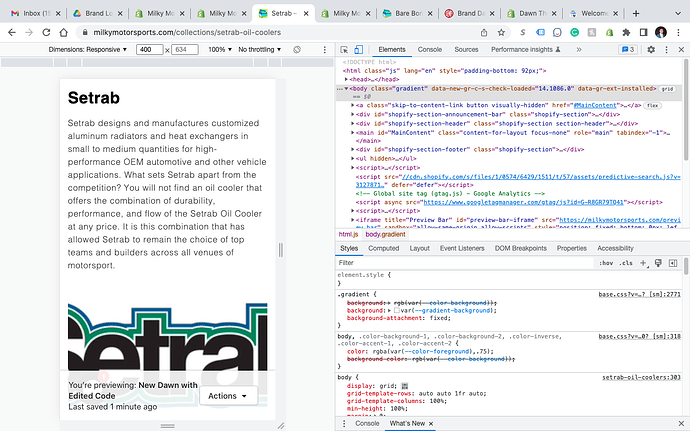Viewport: 690px width, 431px height.
Task: Toggle the :hov element state button
Action: coord(604,263)
